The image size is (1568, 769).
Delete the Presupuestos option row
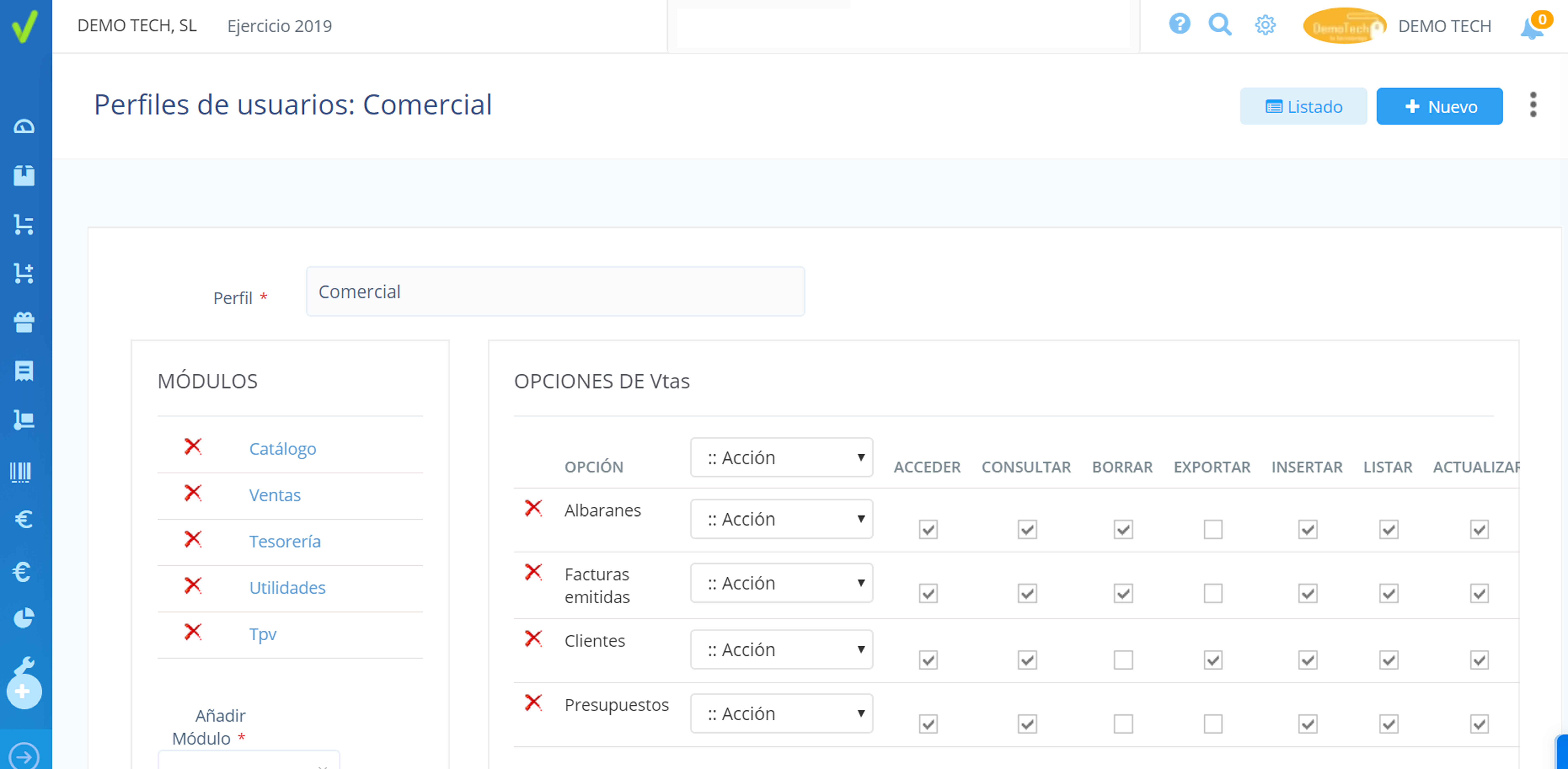click(x=533, y=703)
